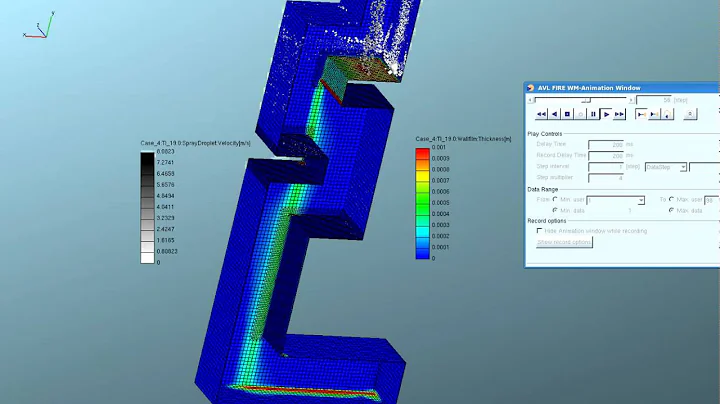Step the animation backward one frame
This screenshot has height=404, width=720.
[554, 114]
